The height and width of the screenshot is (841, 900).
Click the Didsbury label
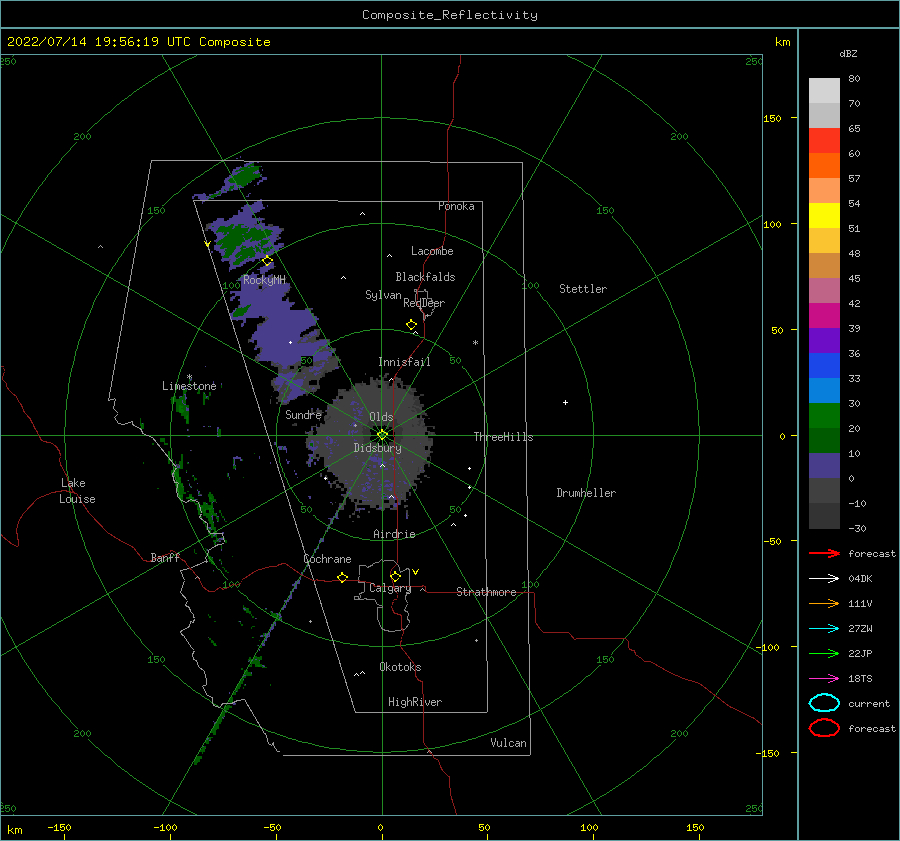tap(377, 448)
